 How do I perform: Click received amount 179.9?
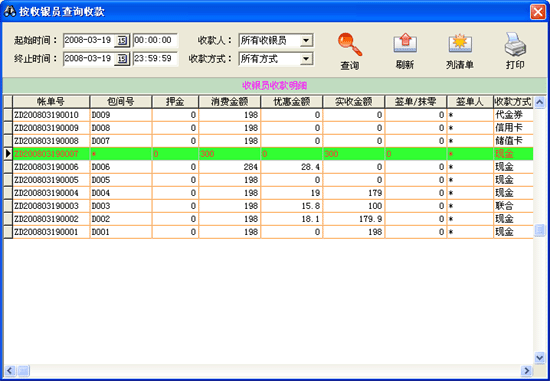pos(354,219)
